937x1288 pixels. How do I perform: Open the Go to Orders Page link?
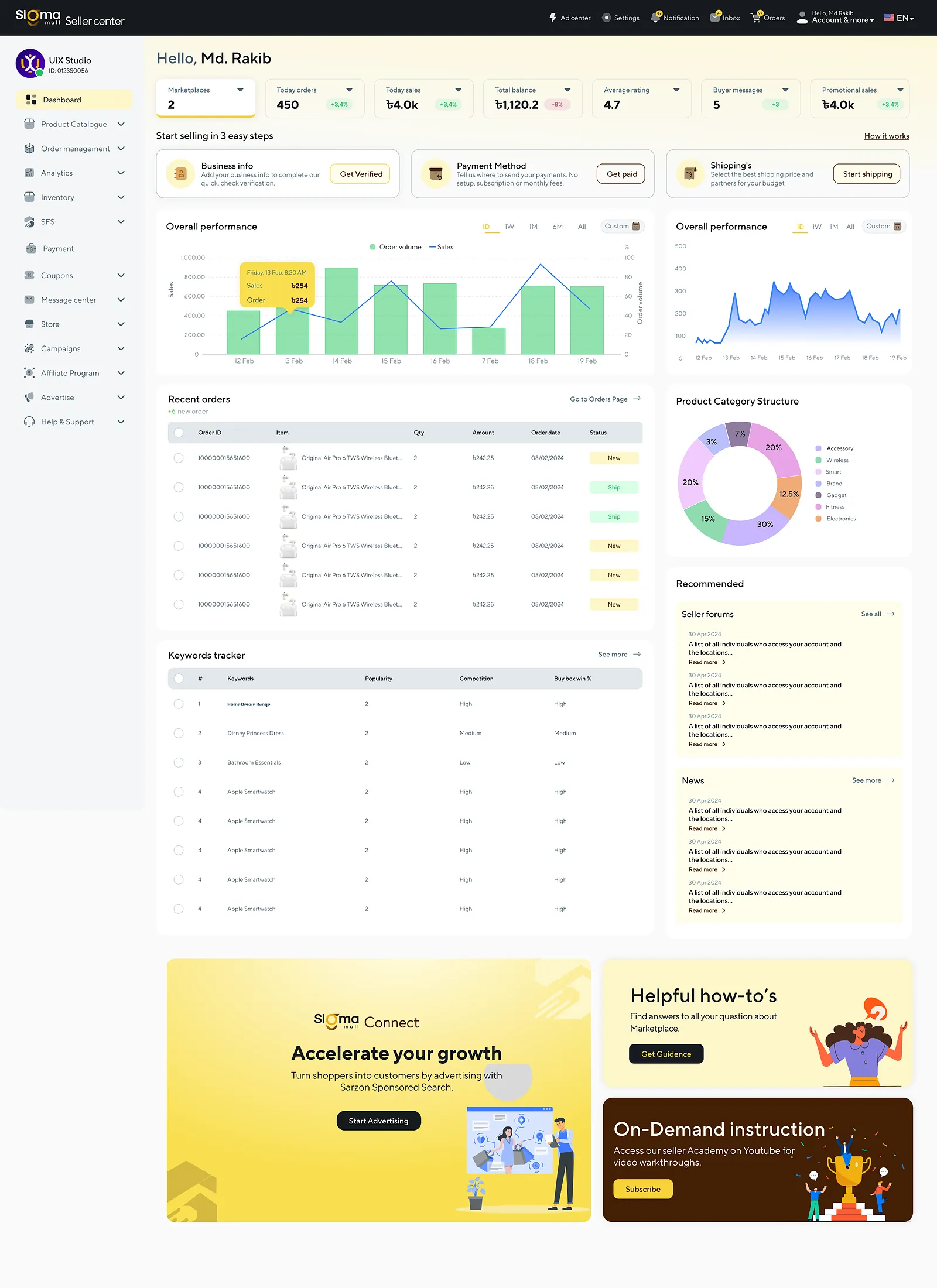click(x=606, y=399)
